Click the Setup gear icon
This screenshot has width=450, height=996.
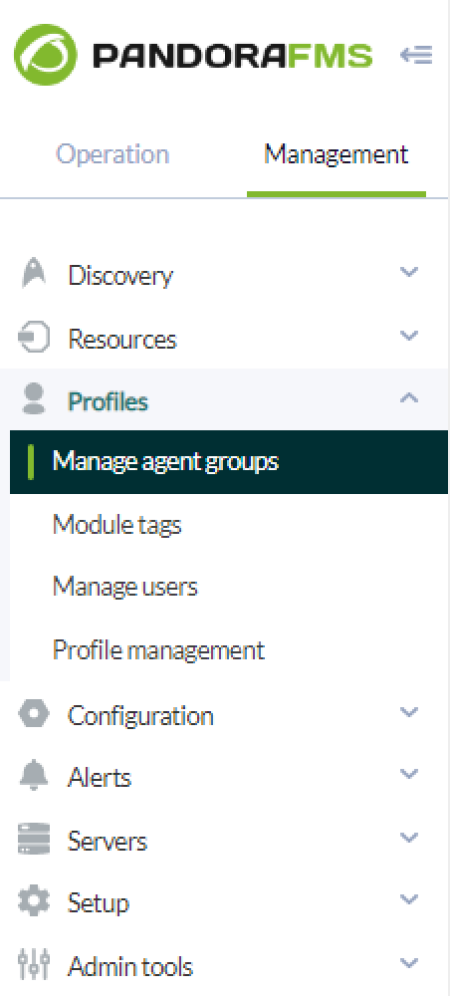point(33,901)
